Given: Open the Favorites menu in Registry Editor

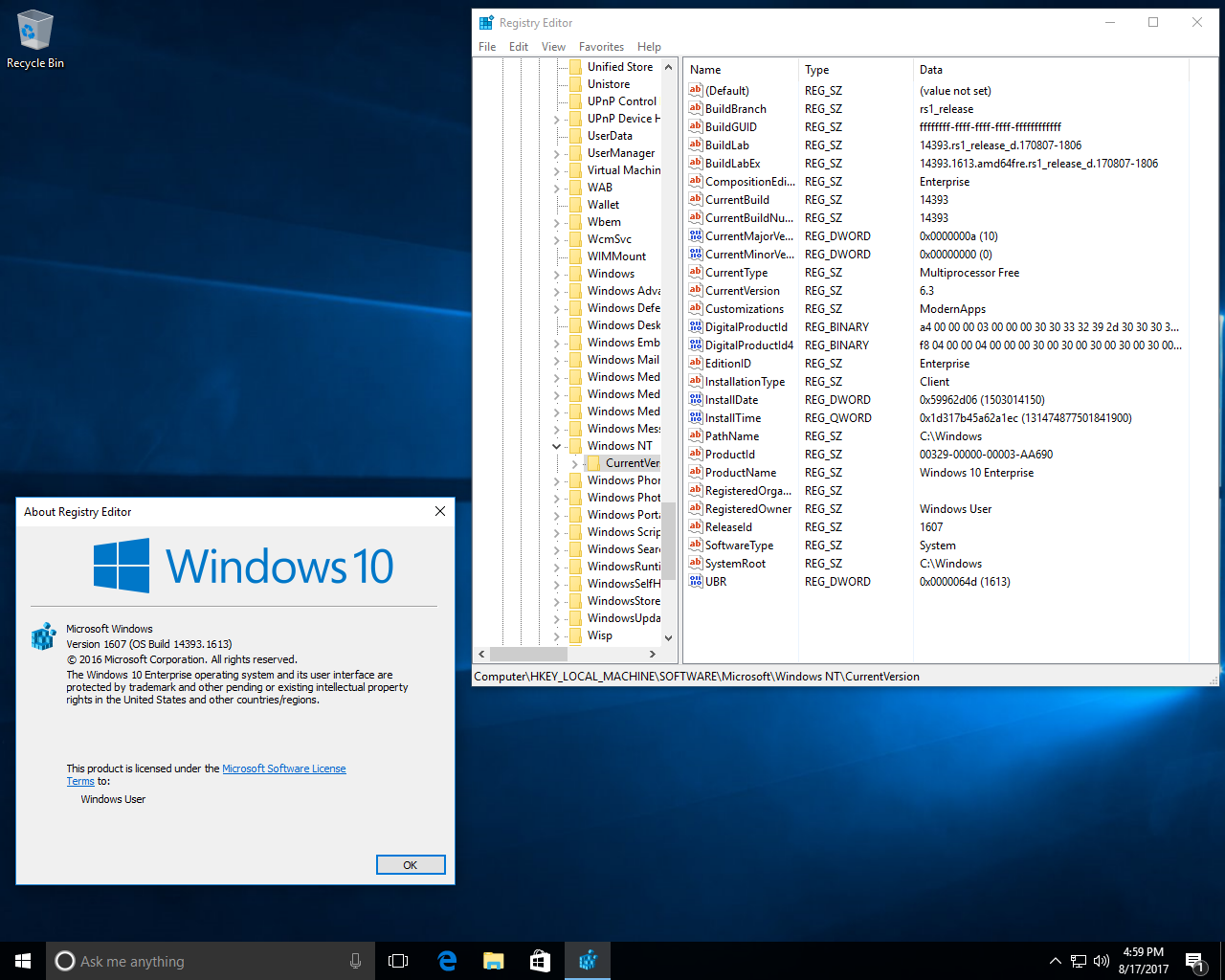Looking at the screenshot, I should pos(601,46).
